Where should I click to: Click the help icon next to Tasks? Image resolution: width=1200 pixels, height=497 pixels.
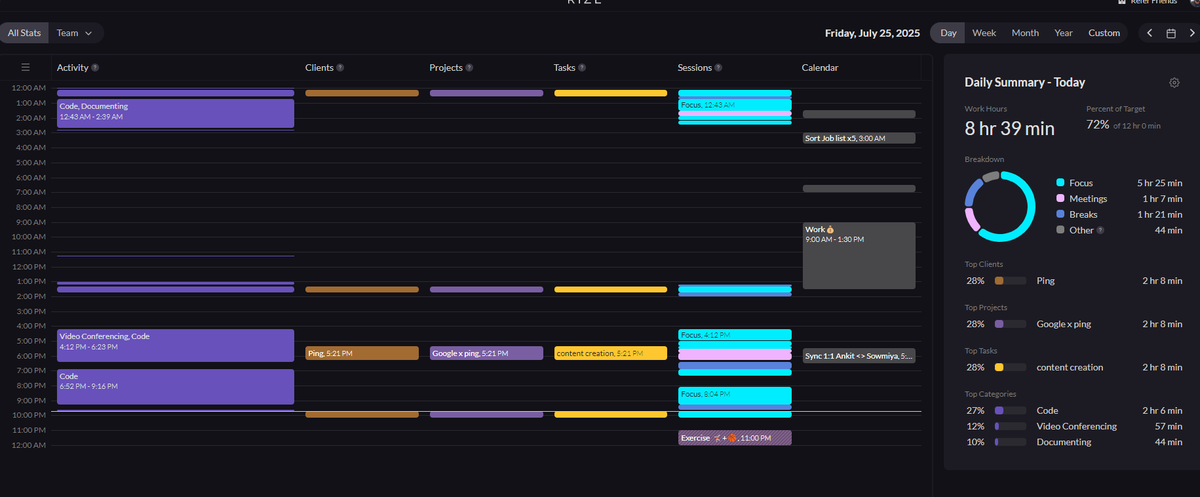pos(582,68)
